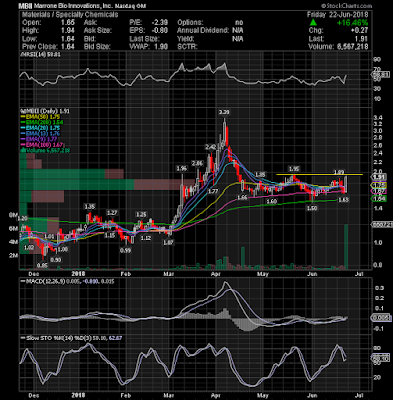This screenshot has height=400, width=393.
Task: Click the 3.29 peak price annotation
Action: pos(224,112)
